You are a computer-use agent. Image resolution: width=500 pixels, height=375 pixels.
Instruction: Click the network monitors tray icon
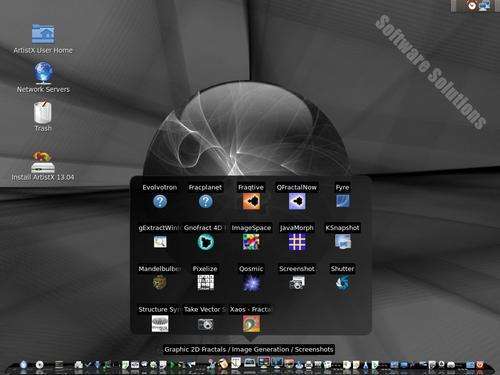click(485, 5)
